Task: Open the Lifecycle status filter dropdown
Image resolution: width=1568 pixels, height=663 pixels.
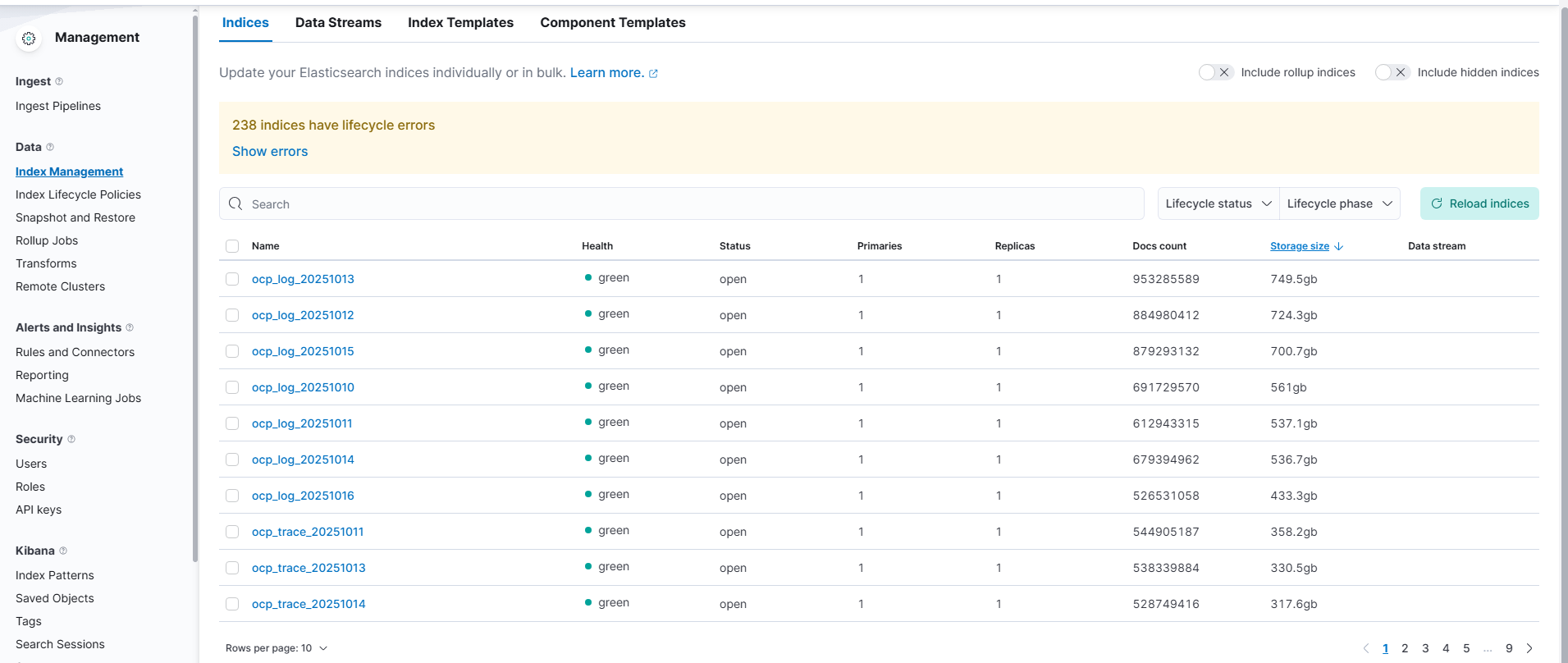Action: (1218, 203)
